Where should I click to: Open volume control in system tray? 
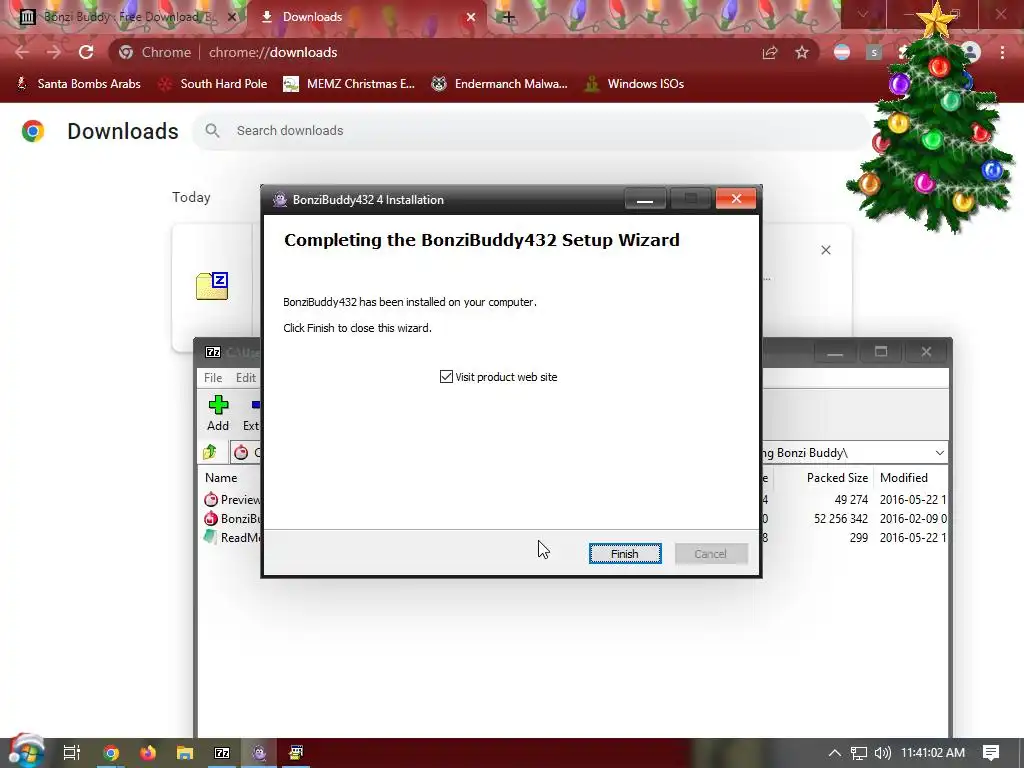[x=882, y=753]
